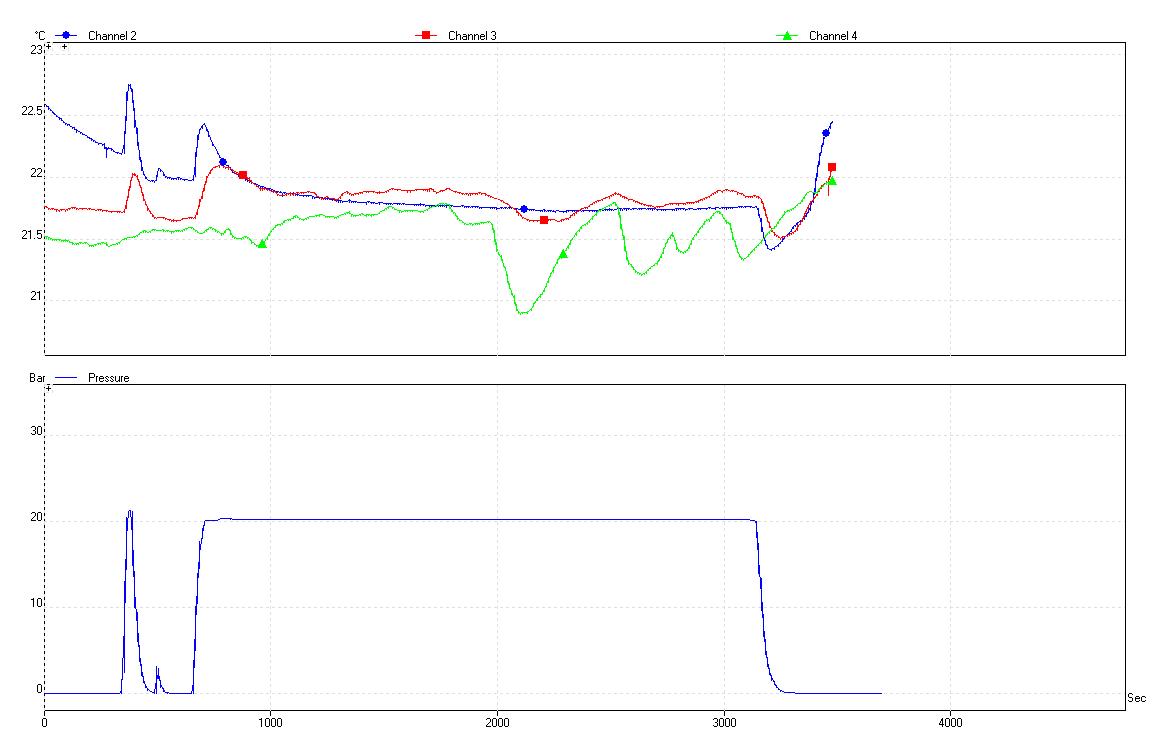1162x738 pixels.
Task: Select the last red square marker at curve end
Action: point(832,167)
